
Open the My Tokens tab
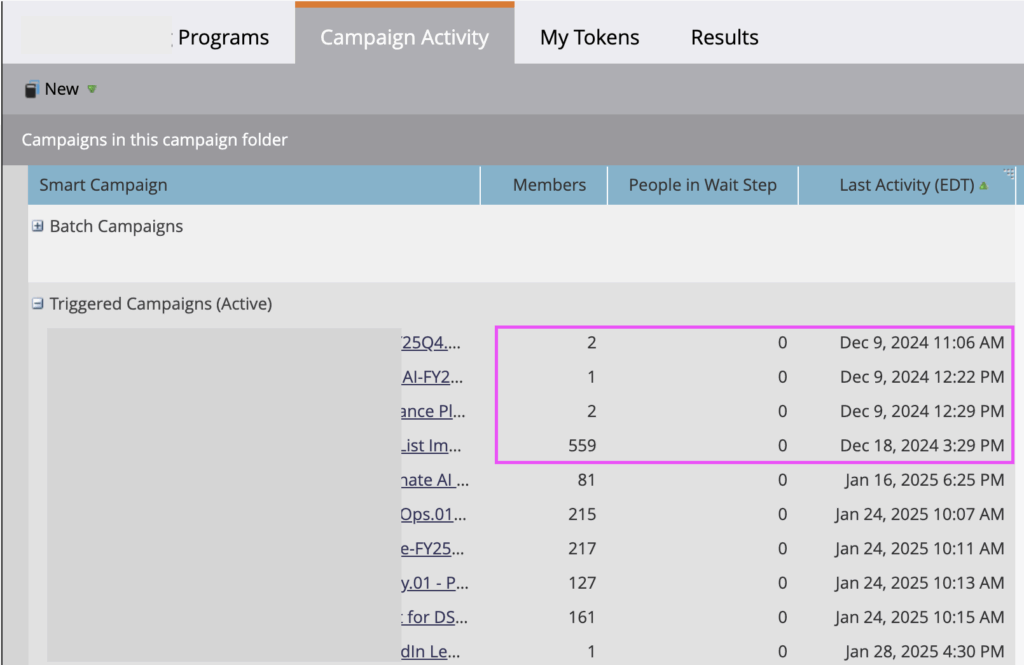click(x=589, y=38)
